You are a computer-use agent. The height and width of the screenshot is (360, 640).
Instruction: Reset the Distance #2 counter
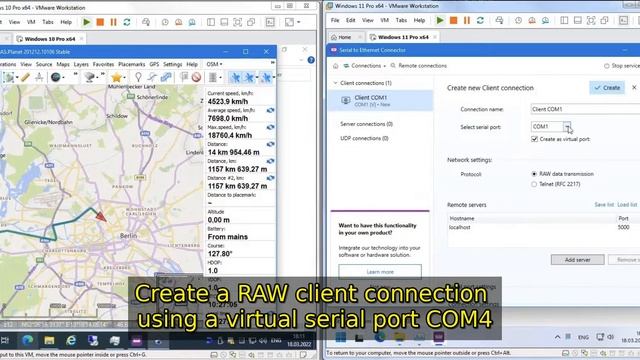tap(270, 178)
